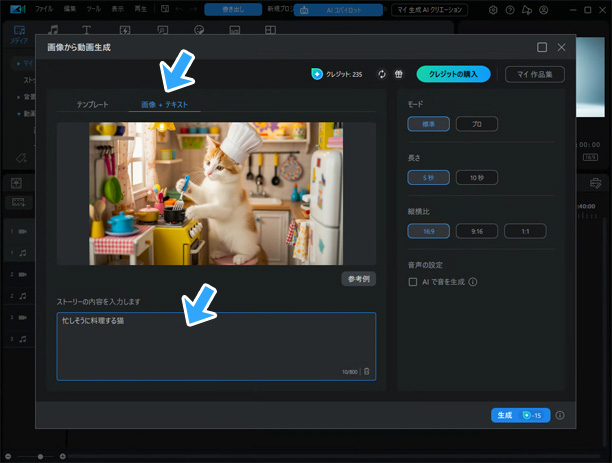Click the credit shield icon
The width and height of the screenshot is (612, 463).
(x=317, y=74)
